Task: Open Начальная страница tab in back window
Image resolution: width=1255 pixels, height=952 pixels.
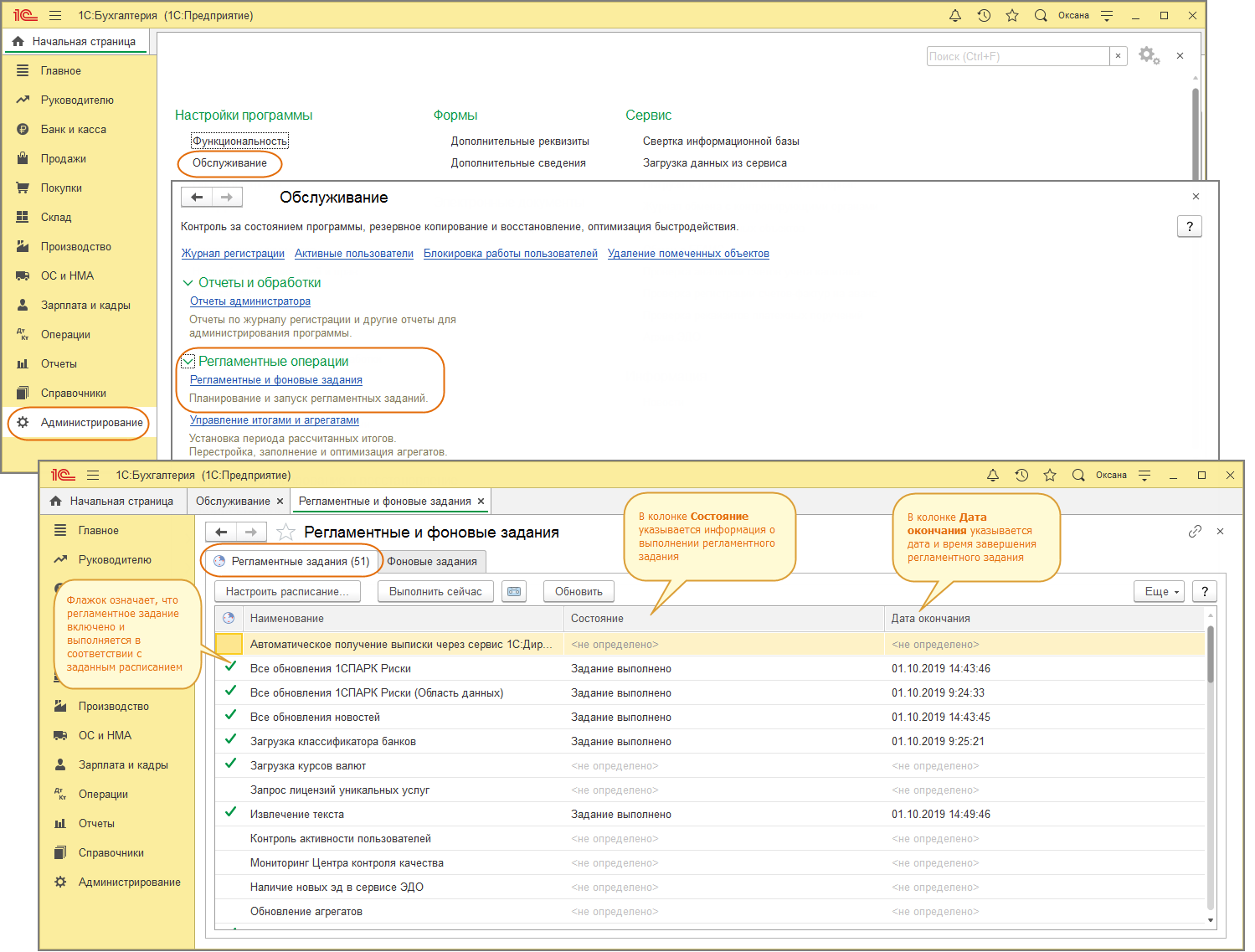Action: 75,41
